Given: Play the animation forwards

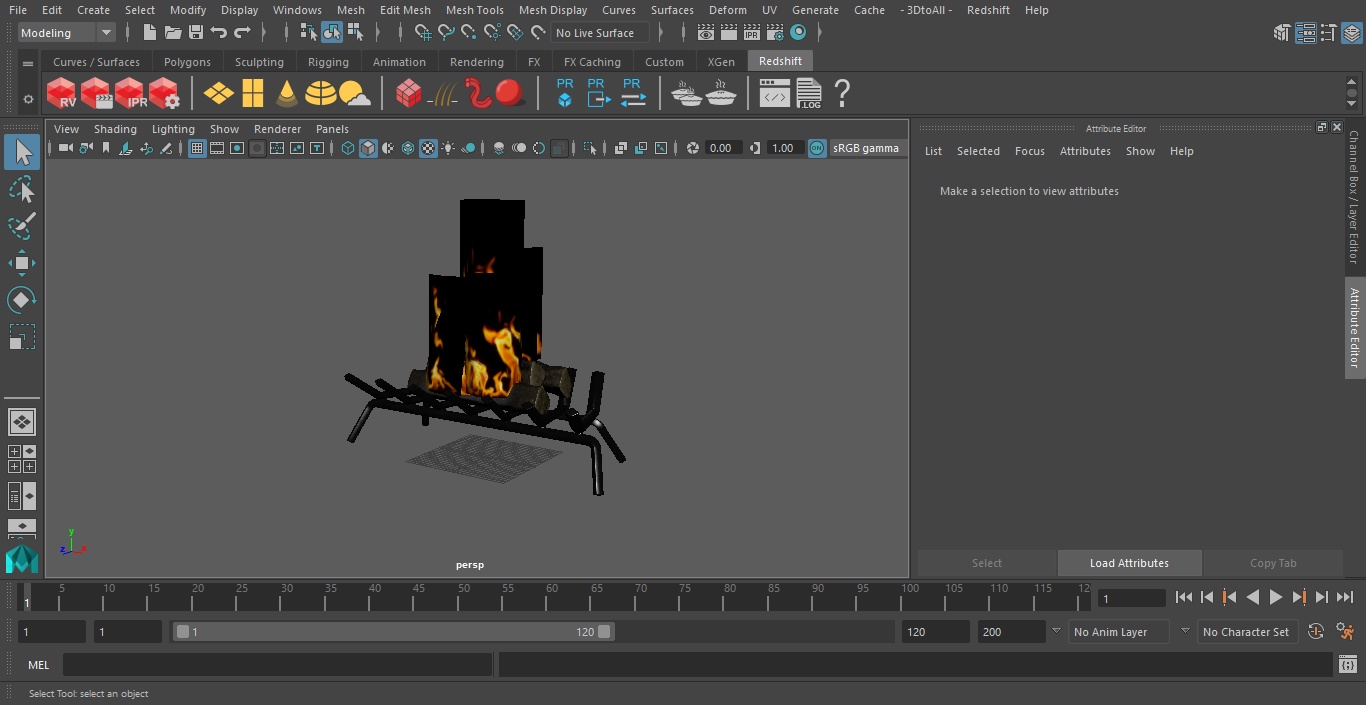Looking at the screenshot, I should (x=1276, y=597).
